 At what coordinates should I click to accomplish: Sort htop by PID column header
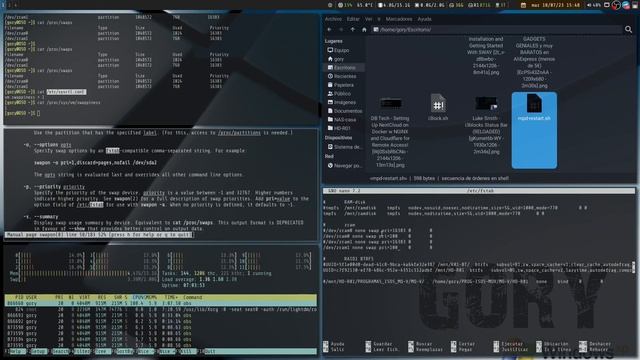18,298
